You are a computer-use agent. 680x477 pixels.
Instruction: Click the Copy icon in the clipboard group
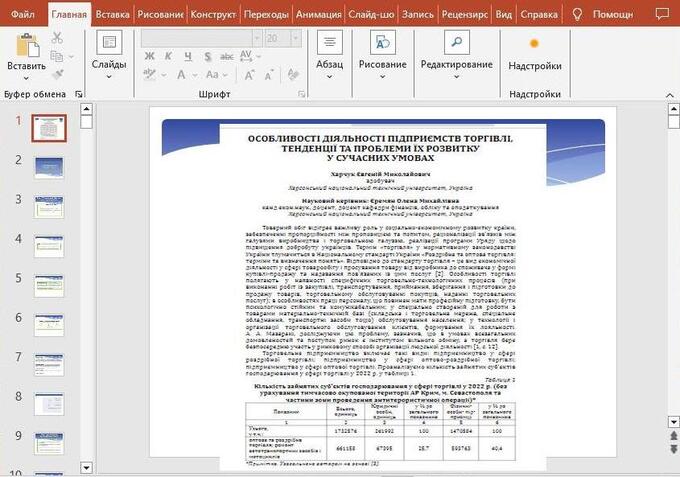[57, 55]
